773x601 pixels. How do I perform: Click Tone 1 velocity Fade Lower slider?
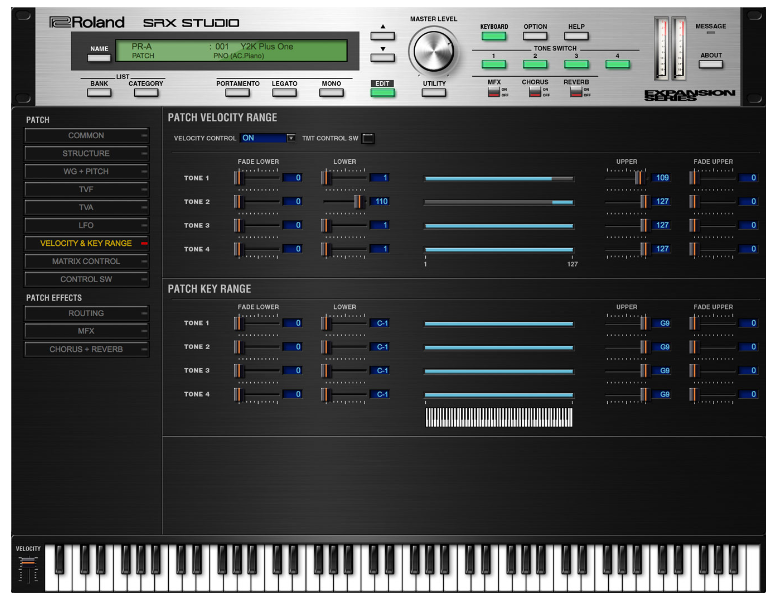click(x=257, y=177)
